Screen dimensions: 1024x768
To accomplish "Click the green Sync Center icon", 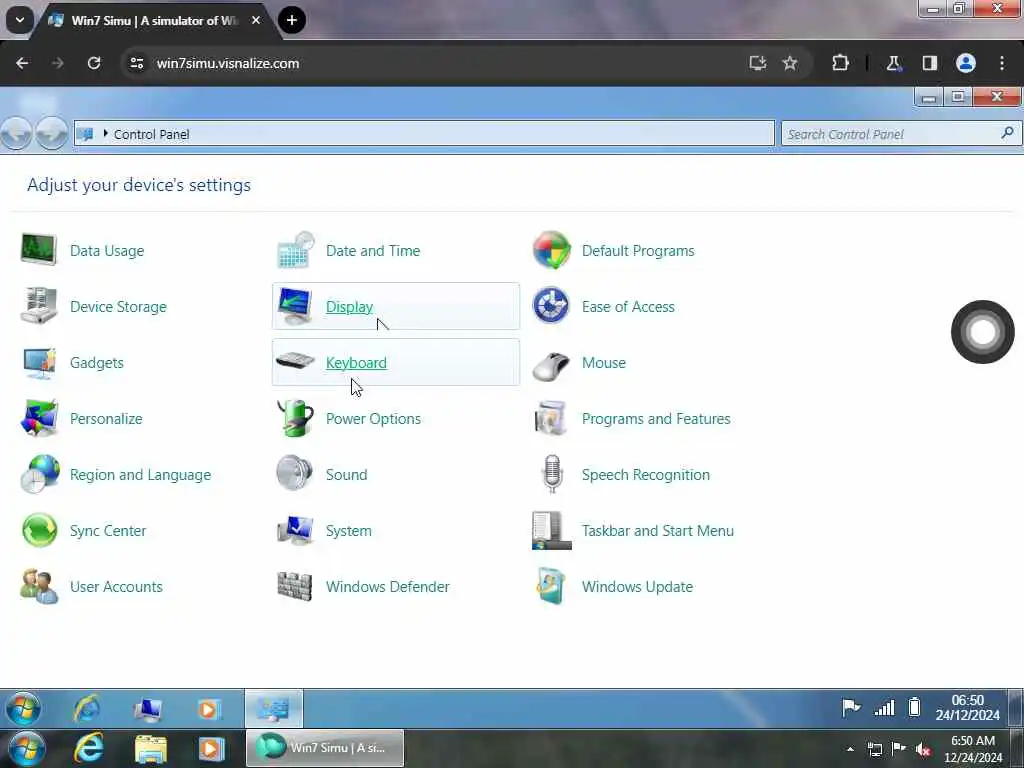I will 39,530.
